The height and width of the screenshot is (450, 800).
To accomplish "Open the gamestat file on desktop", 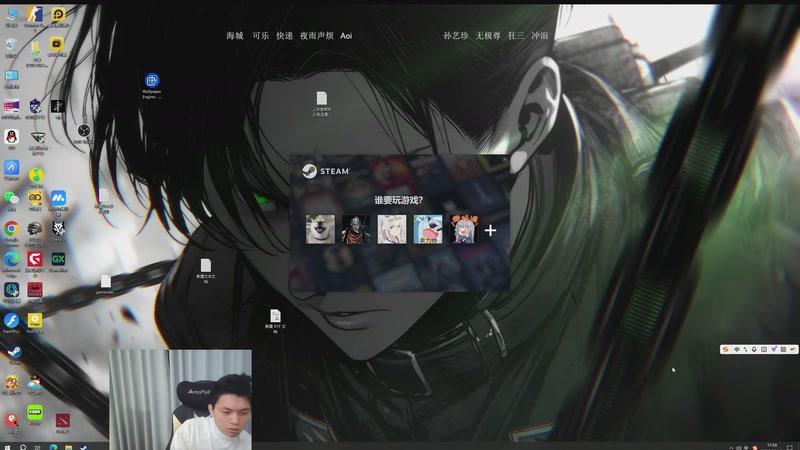I will point(105,285).
